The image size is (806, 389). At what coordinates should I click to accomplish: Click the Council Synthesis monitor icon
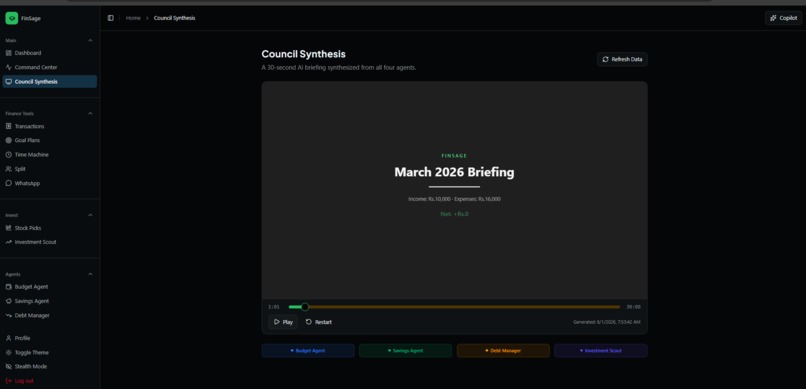click(x=8, y=82)
